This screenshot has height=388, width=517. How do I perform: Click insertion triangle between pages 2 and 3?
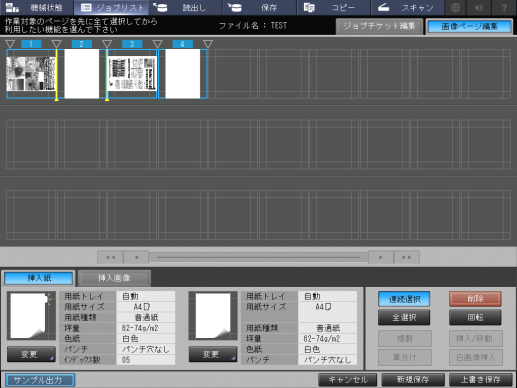click(x=107, y=44)
